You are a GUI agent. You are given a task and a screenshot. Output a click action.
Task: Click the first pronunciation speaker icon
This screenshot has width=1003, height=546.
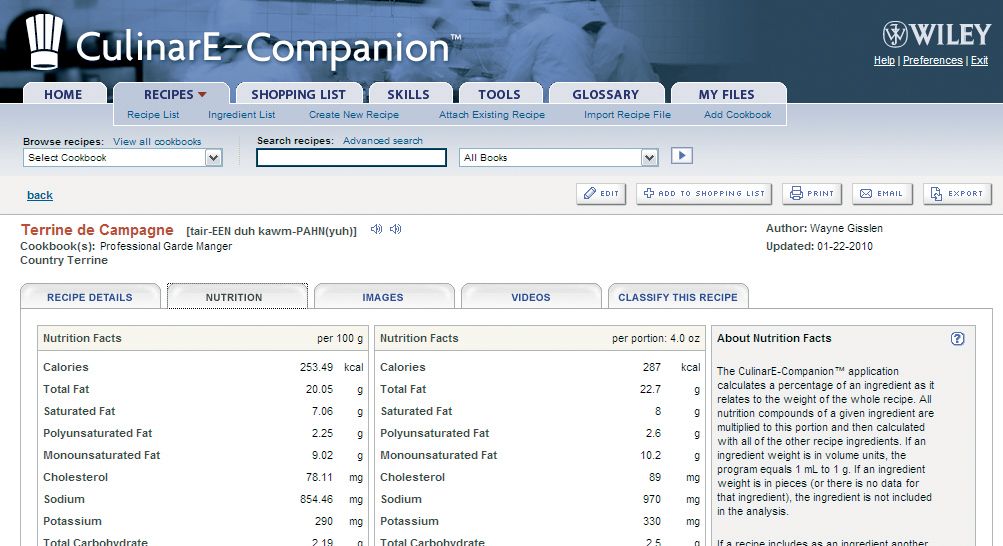376,230
